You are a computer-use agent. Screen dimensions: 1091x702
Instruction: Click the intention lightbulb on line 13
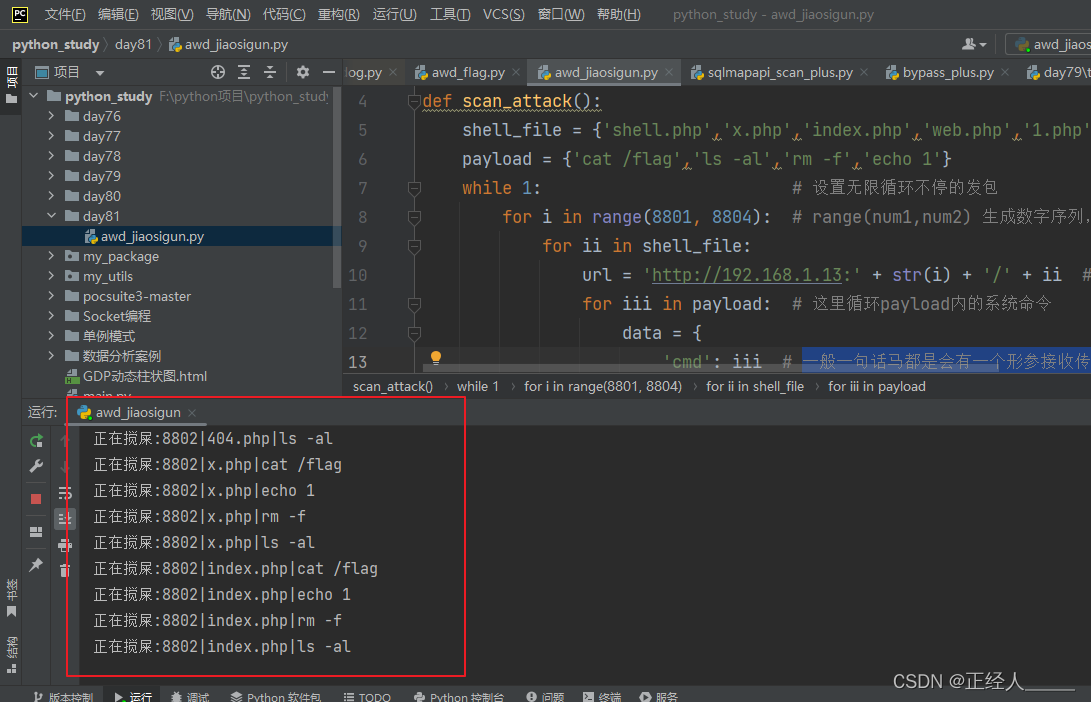click(x=436, y=358)
